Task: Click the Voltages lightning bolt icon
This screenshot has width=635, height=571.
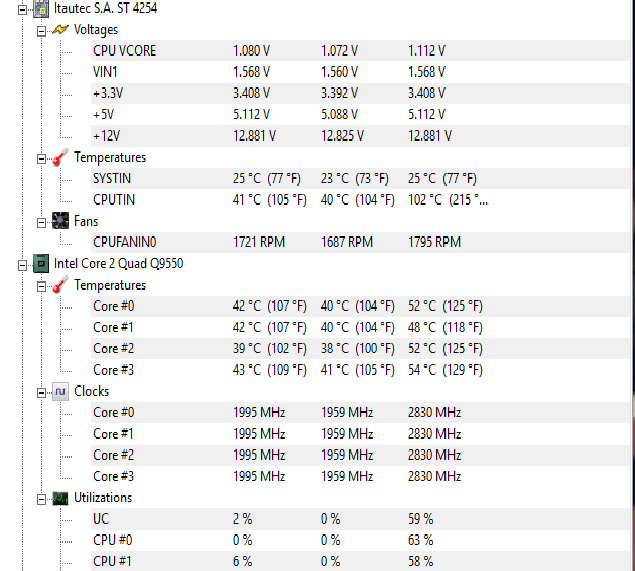Action: point(60,30)
